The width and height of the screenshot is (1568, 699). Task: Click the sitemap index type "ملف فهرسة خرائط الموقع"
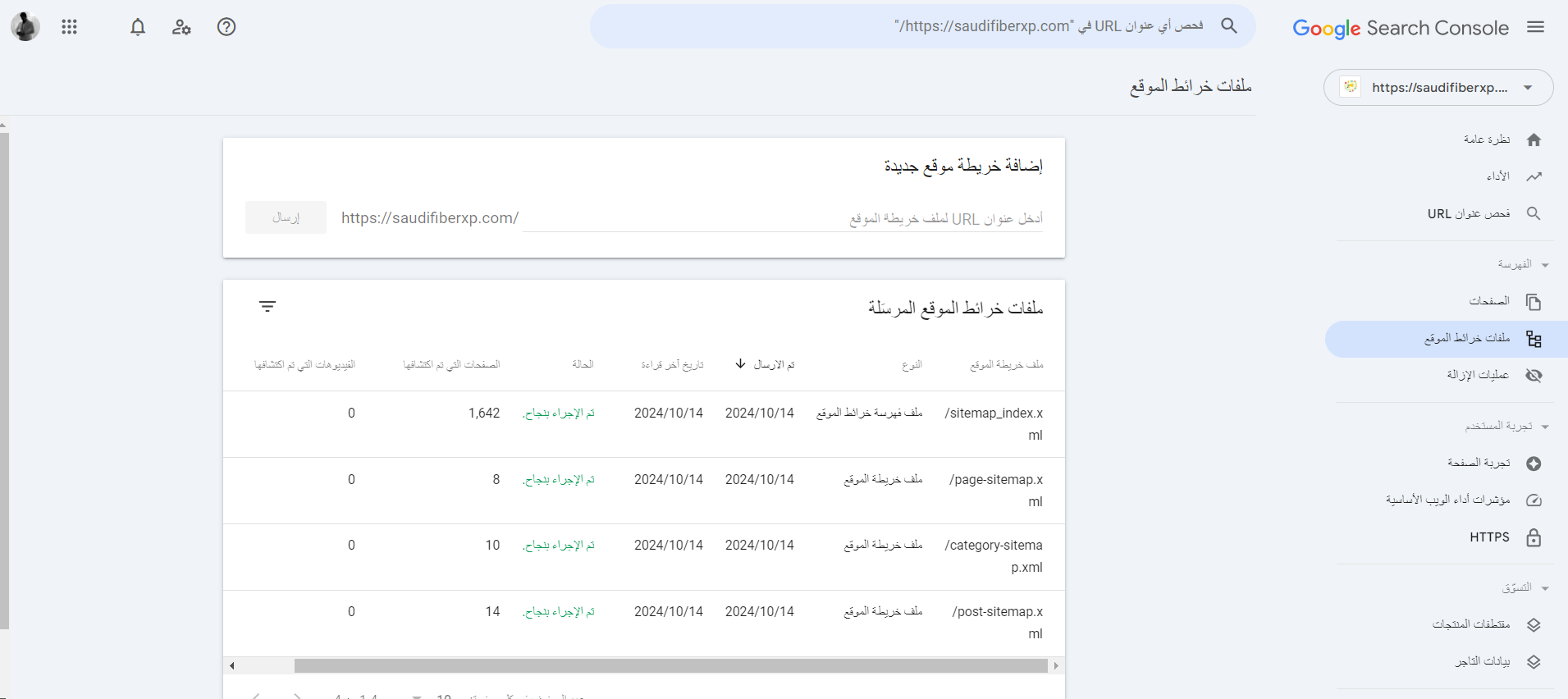click(x=870, y=413)
